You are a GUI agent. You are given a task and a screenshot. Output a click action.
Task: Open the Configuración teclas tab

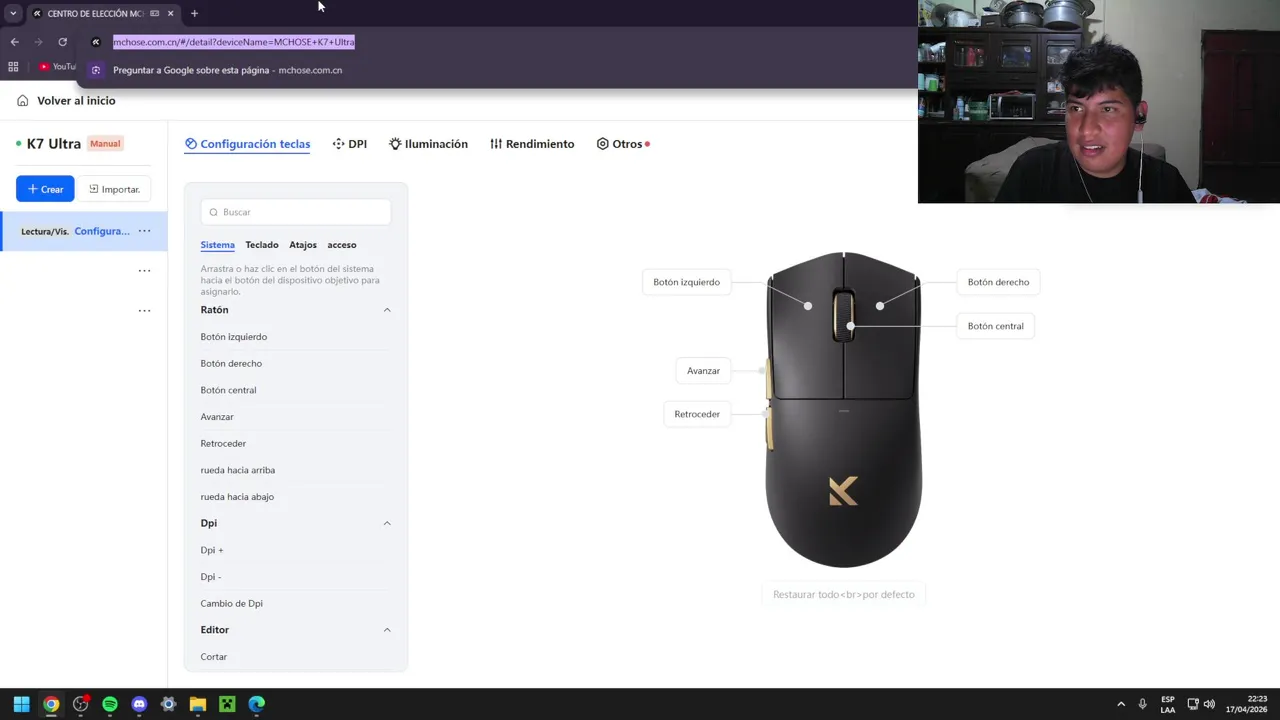click(248, 144)
